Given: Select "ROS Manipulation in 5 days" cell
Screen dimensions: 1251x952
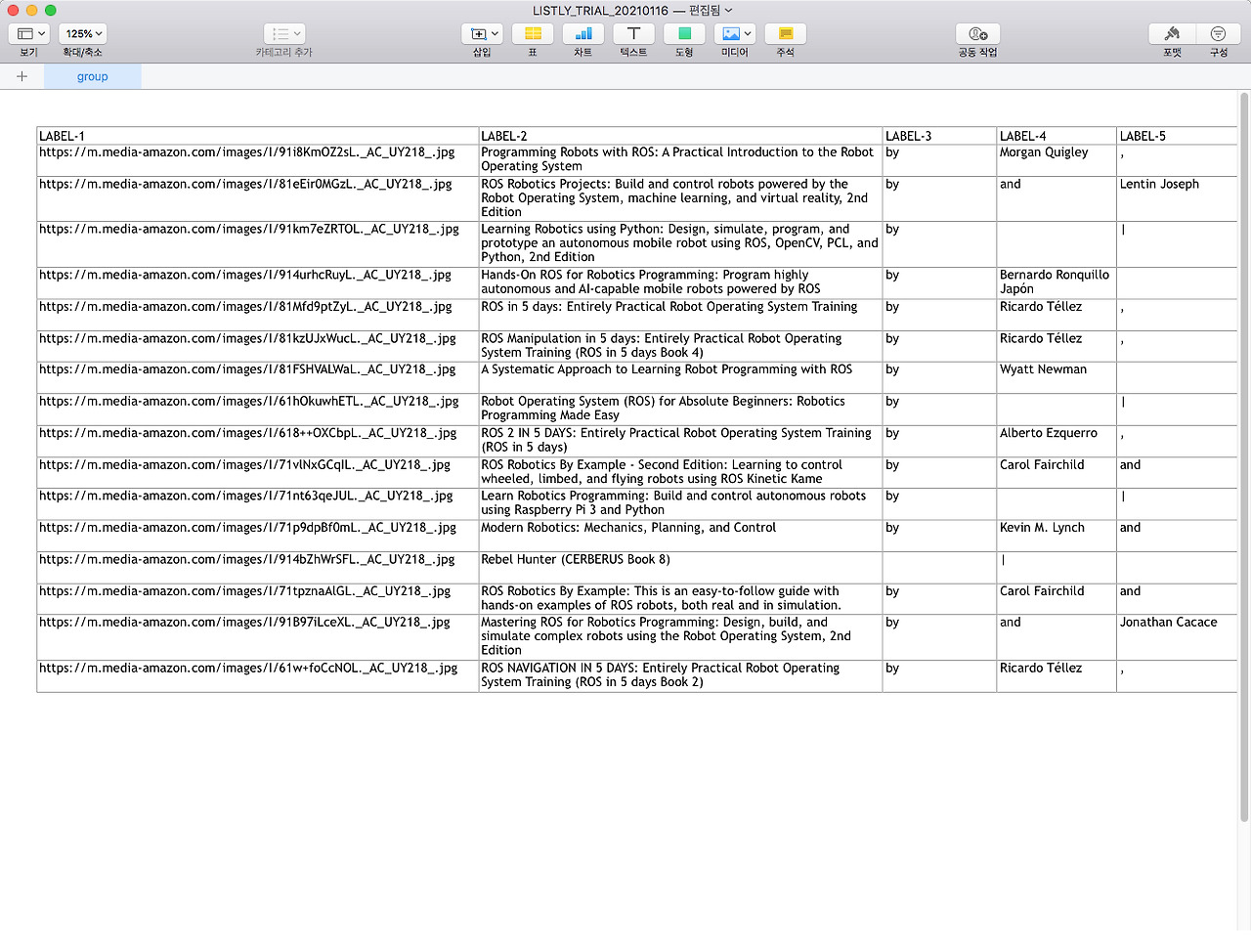Looking at the screenshot, I should 680,346.
